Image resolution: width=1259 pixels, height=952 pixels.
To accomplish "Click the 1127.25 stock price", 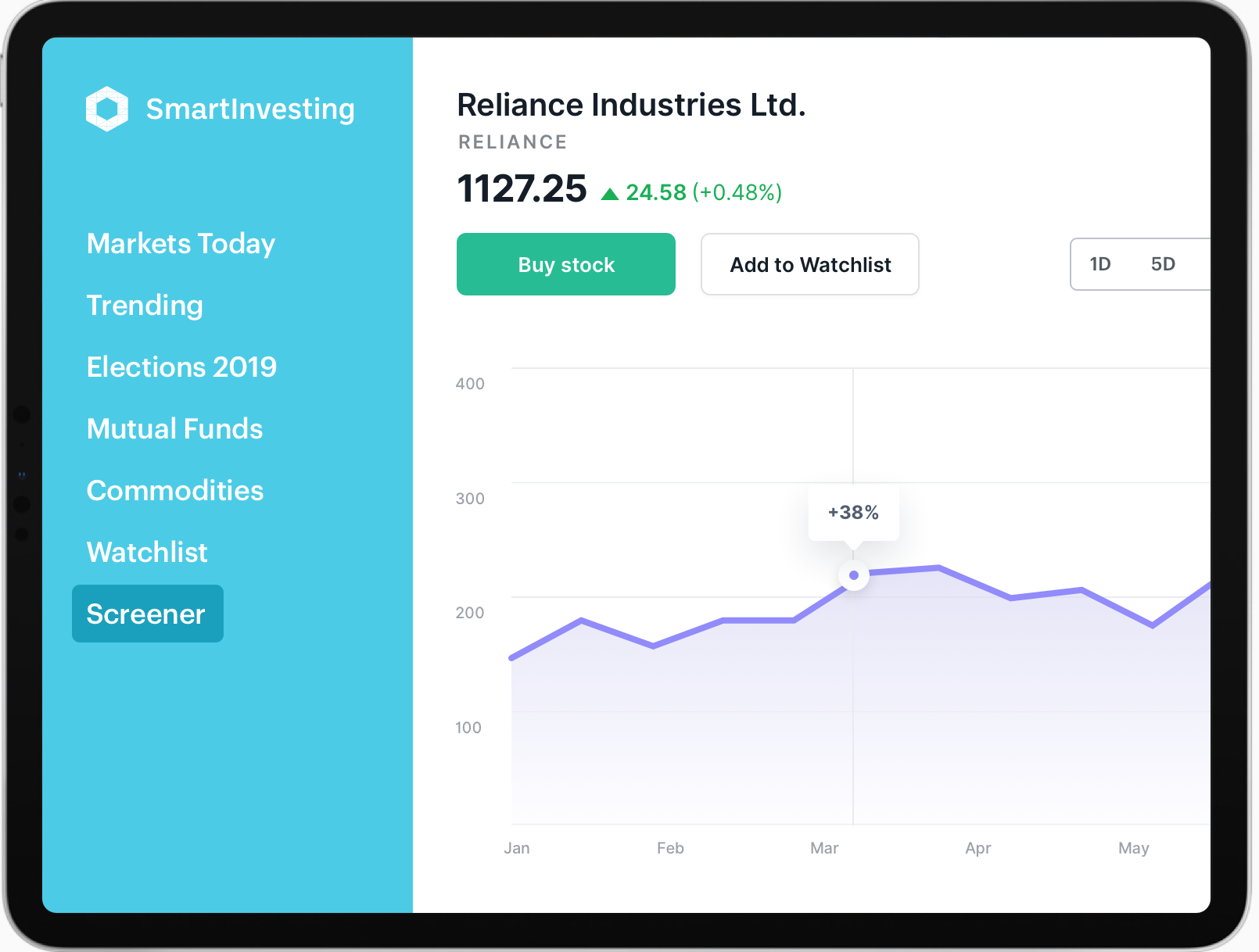I will point(522,189).
